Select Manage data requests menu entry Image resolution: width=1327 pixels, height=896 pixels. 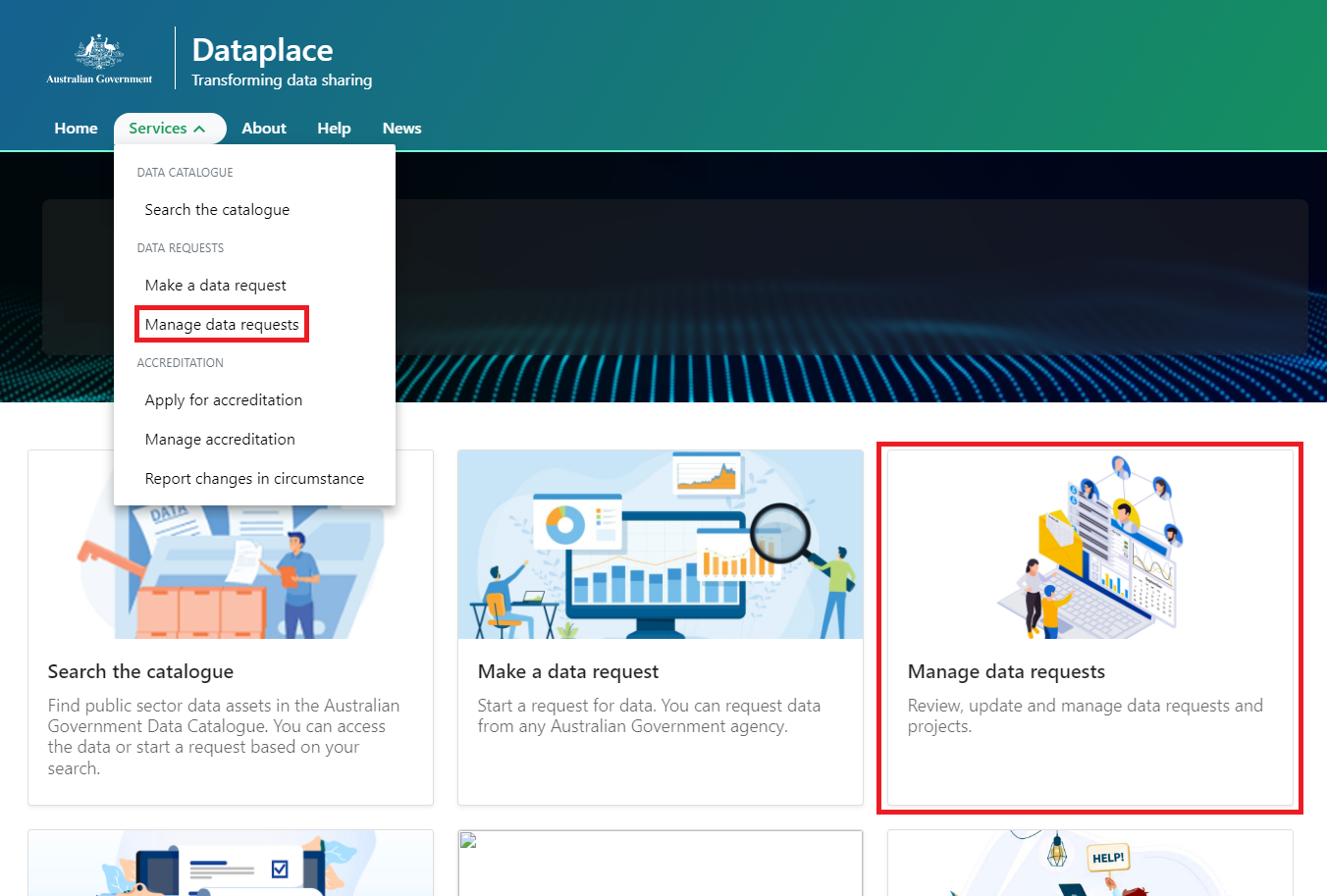tap(222, 325)
